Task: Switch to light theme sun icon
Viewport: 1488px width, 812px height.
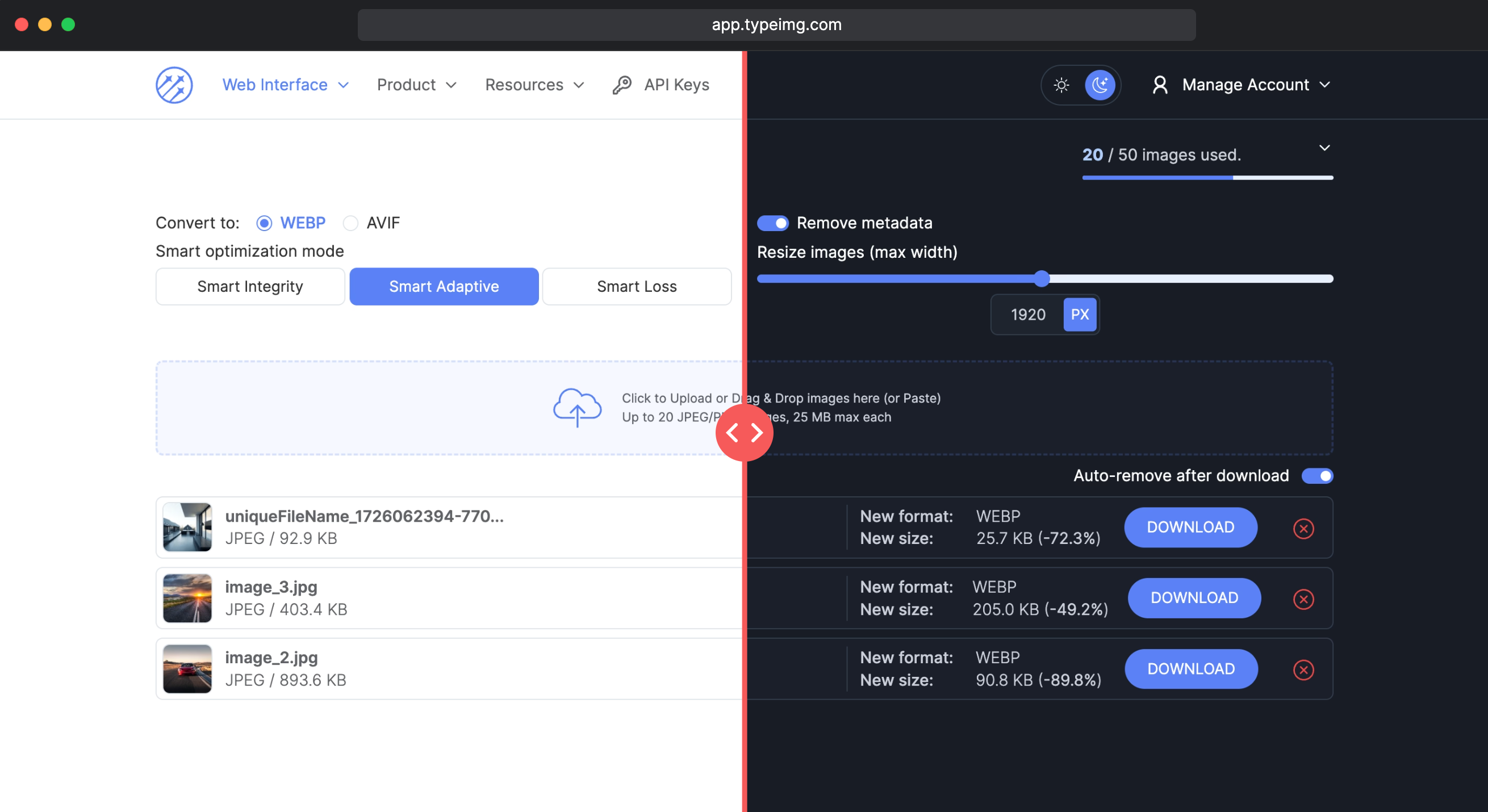Action: click(1061, 85)
